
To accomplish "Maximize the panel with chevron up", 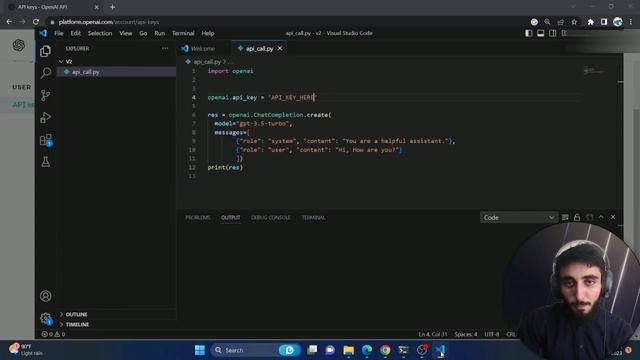I will click(601, 218).
